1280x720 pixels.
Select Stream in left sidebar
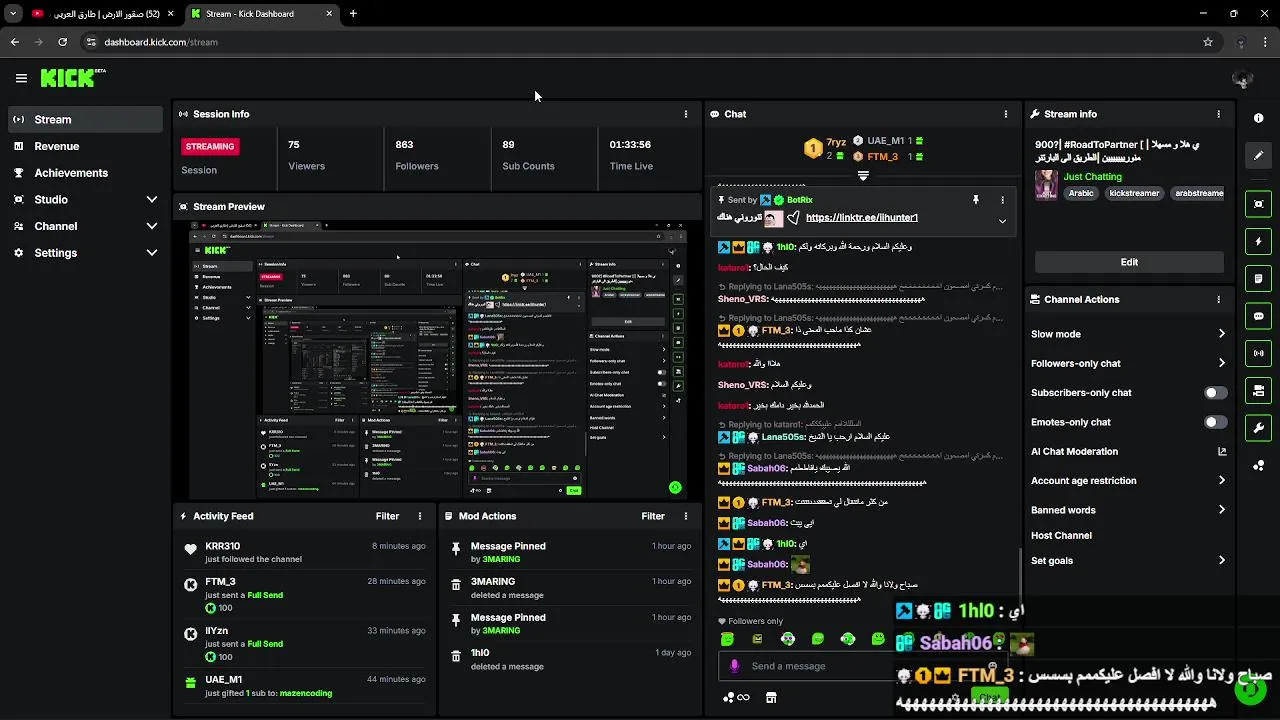coord(84,119)
